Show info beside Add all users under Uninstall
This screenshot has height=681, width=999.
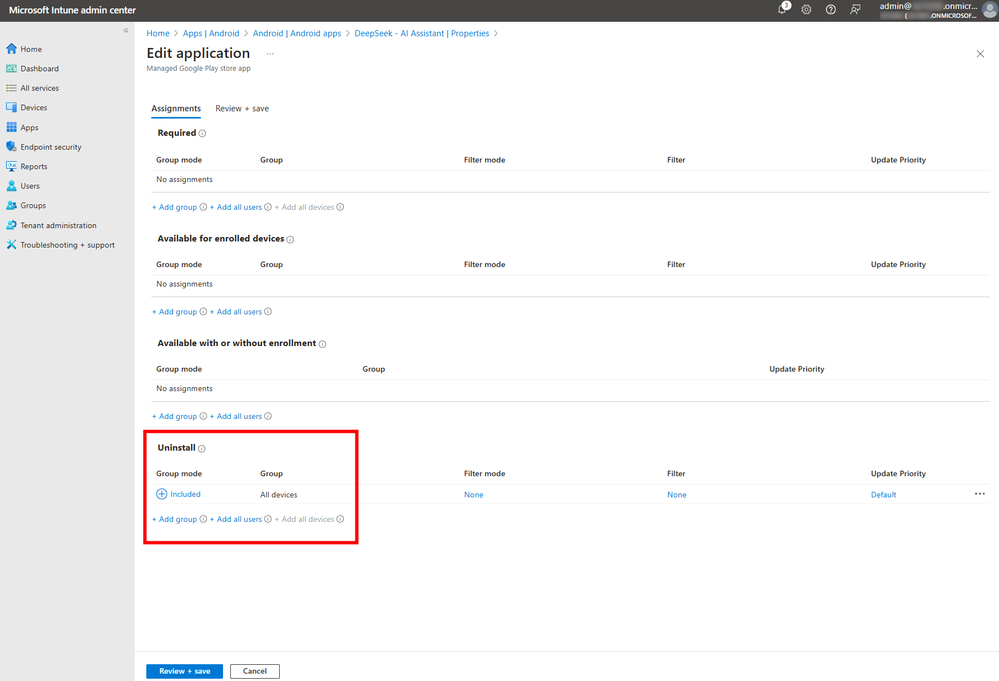pyautogui.click(x=268, y=519)
